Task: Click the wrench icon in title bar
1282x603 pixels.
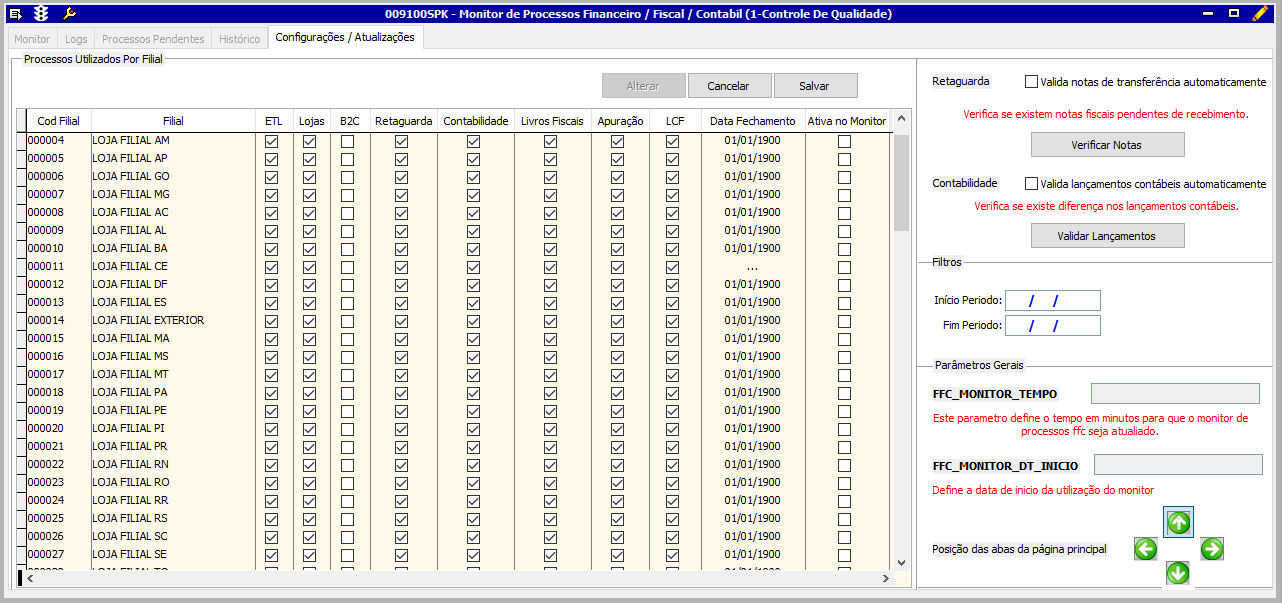Action: [x=69, y=14]
